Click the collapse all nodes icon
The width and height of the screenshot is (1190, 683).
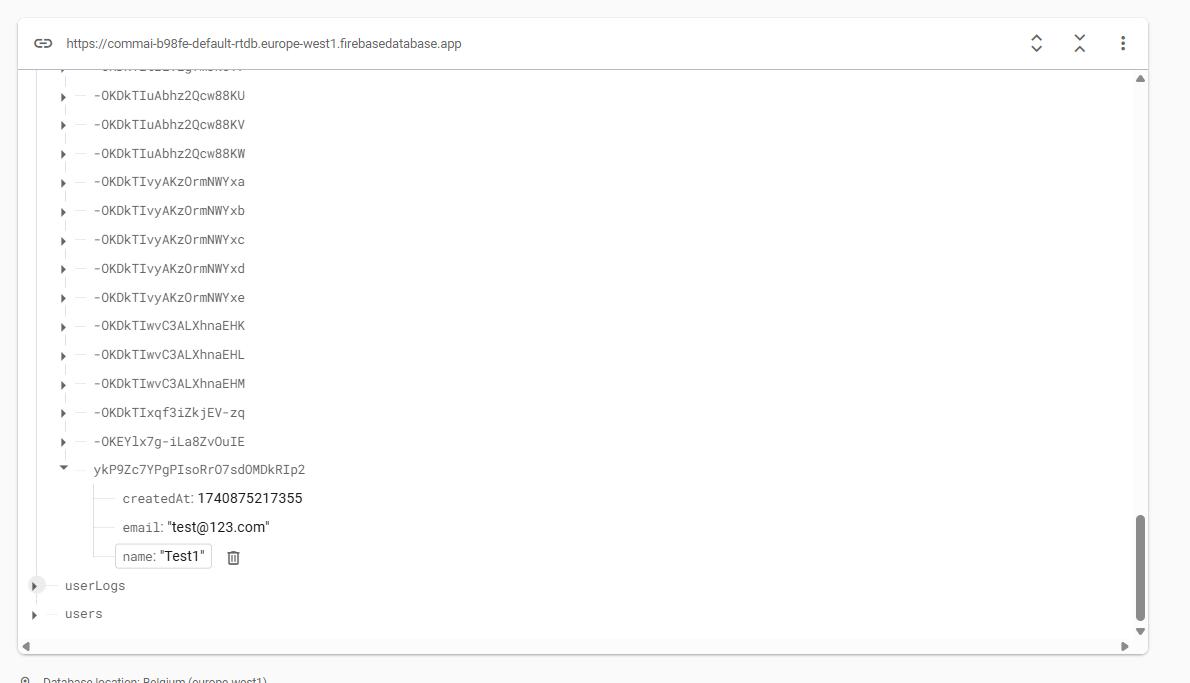1079,43
